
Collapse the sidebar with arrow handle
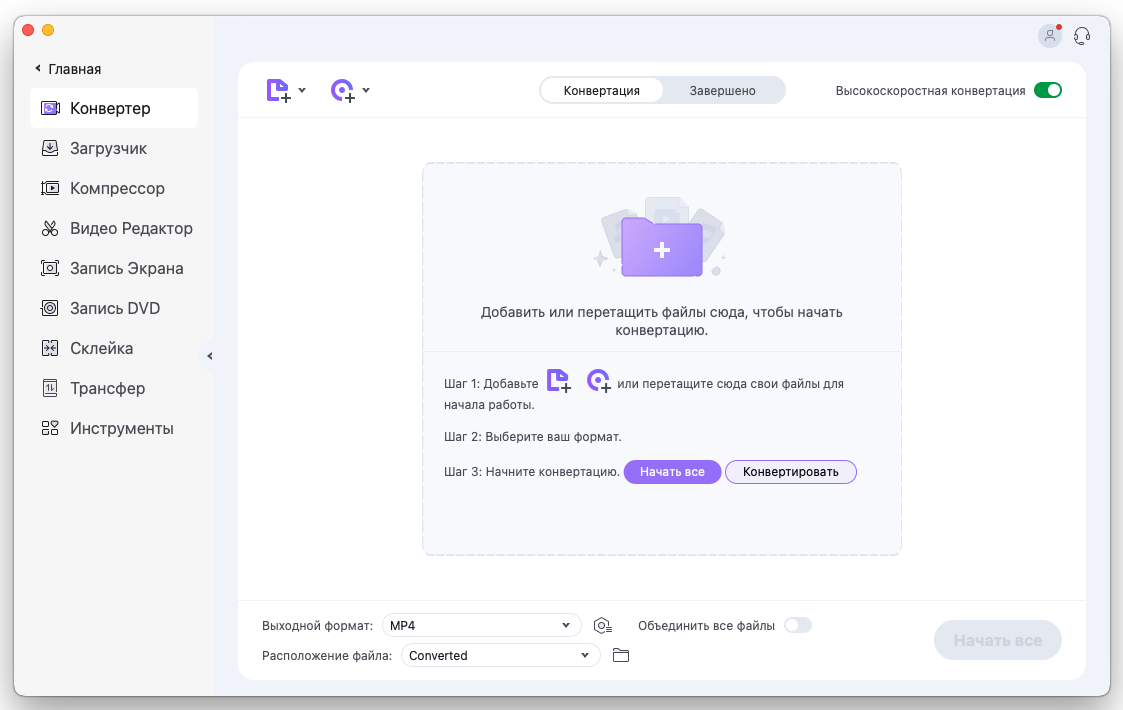pyautogui.click(x=209, y=356)
